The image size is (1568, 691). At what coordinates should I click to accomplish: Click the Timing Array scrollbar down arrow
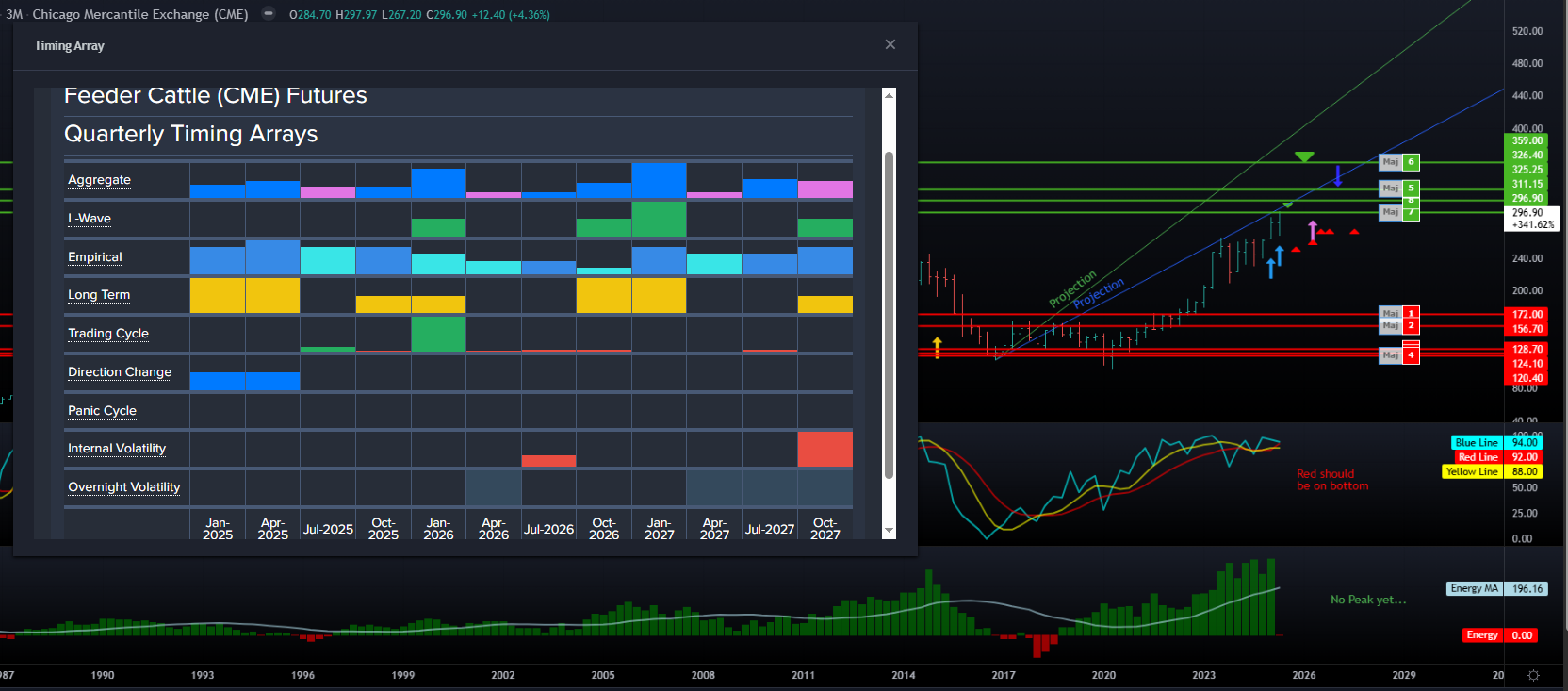[889, 532]
